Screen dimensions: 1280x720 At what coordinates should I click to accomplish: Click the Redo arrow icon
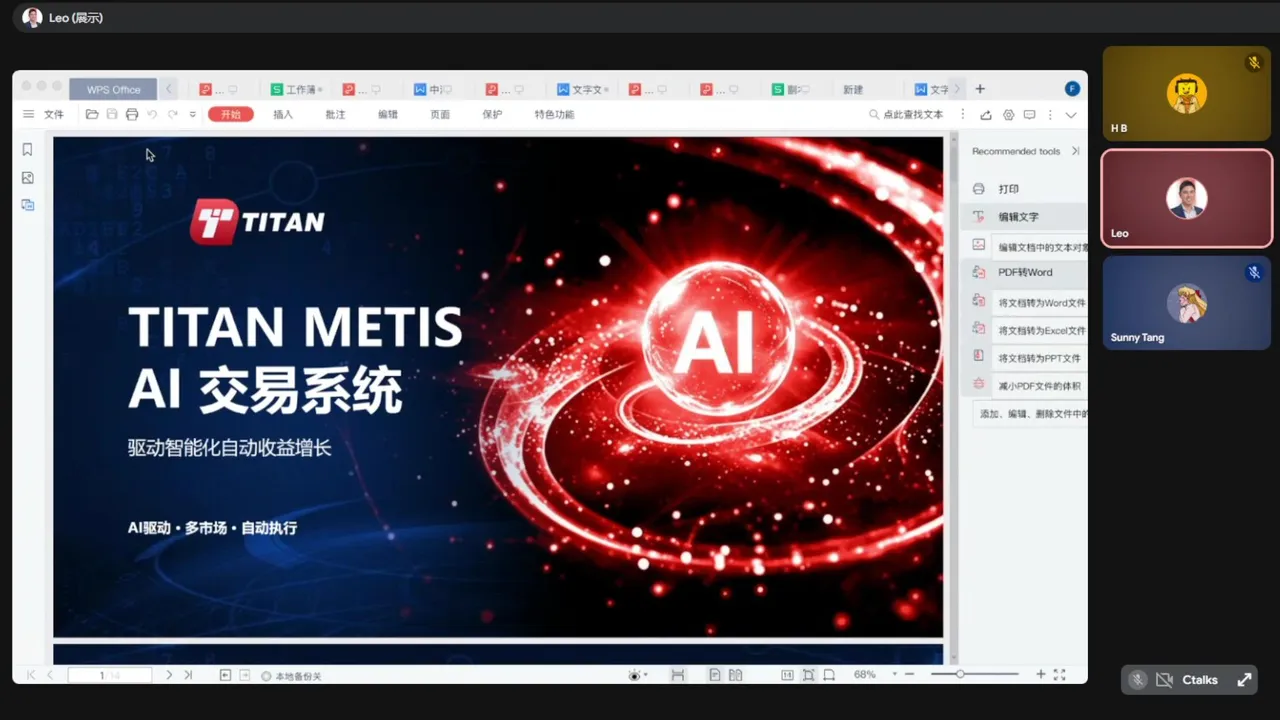click(x=172, y=115)
